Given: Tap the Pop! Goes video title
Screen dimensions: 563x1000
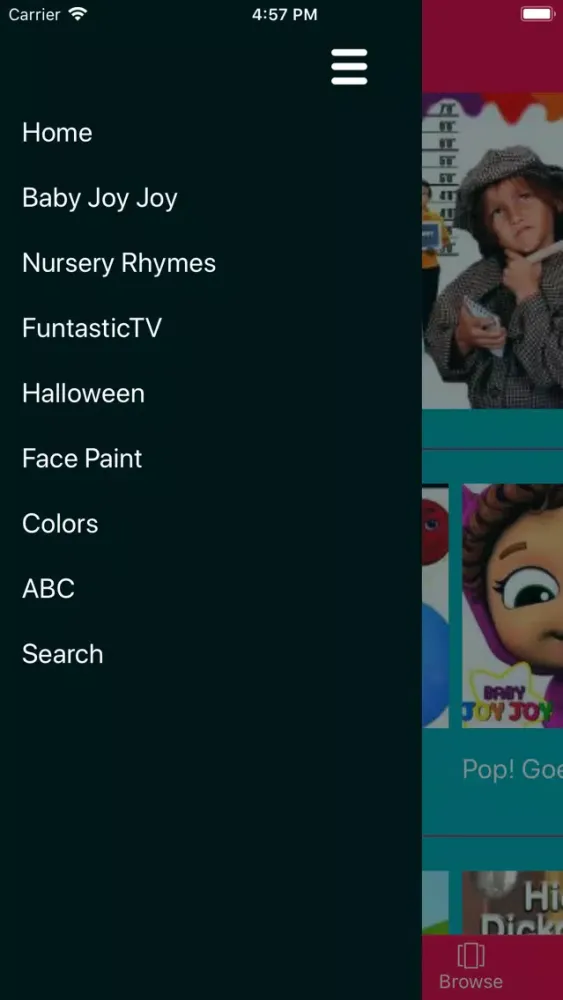Looking at the screenshot, I should coord(513,770).
